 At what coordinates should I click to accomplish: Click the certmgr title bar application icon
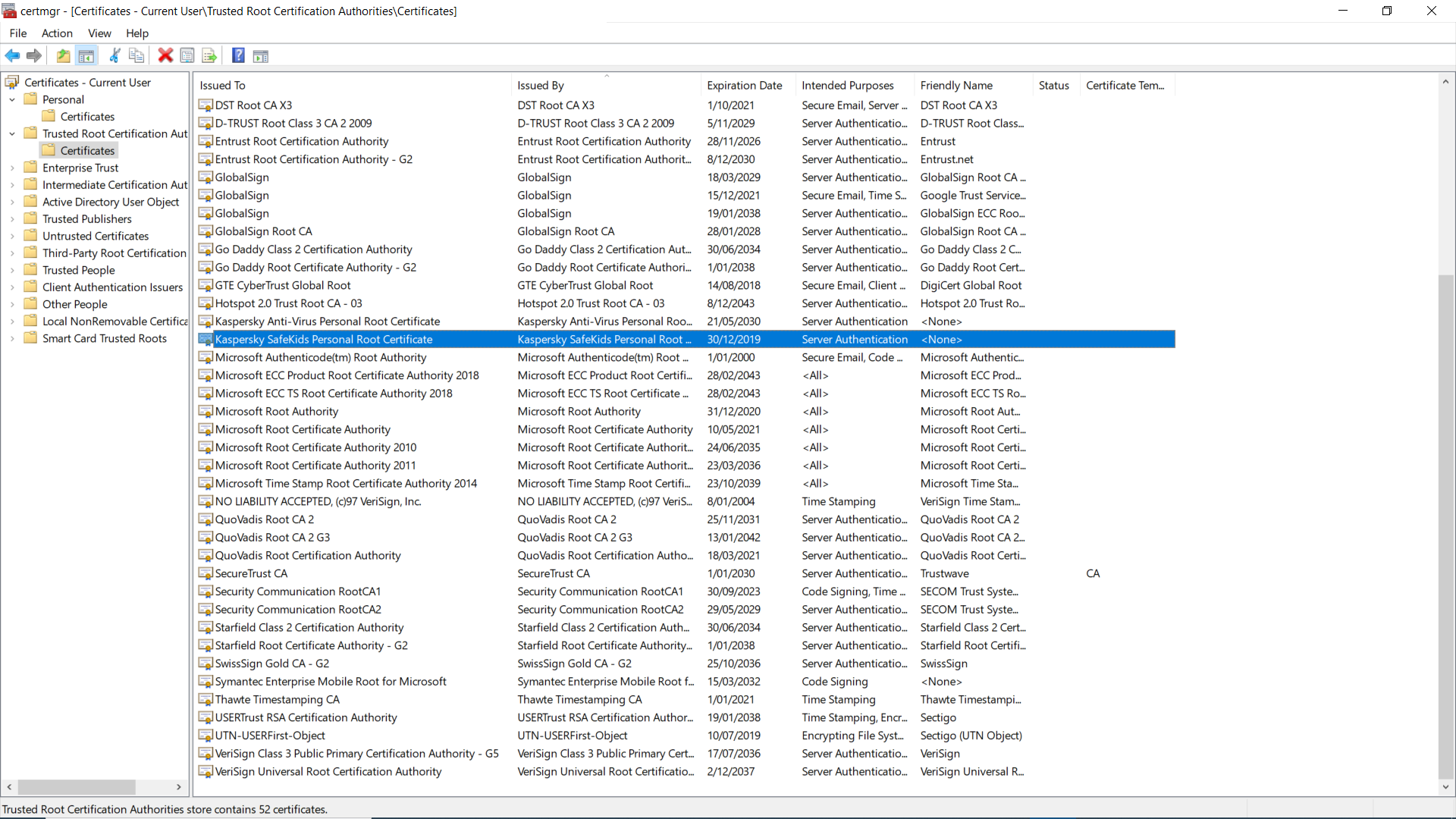[x=9, y=11]
